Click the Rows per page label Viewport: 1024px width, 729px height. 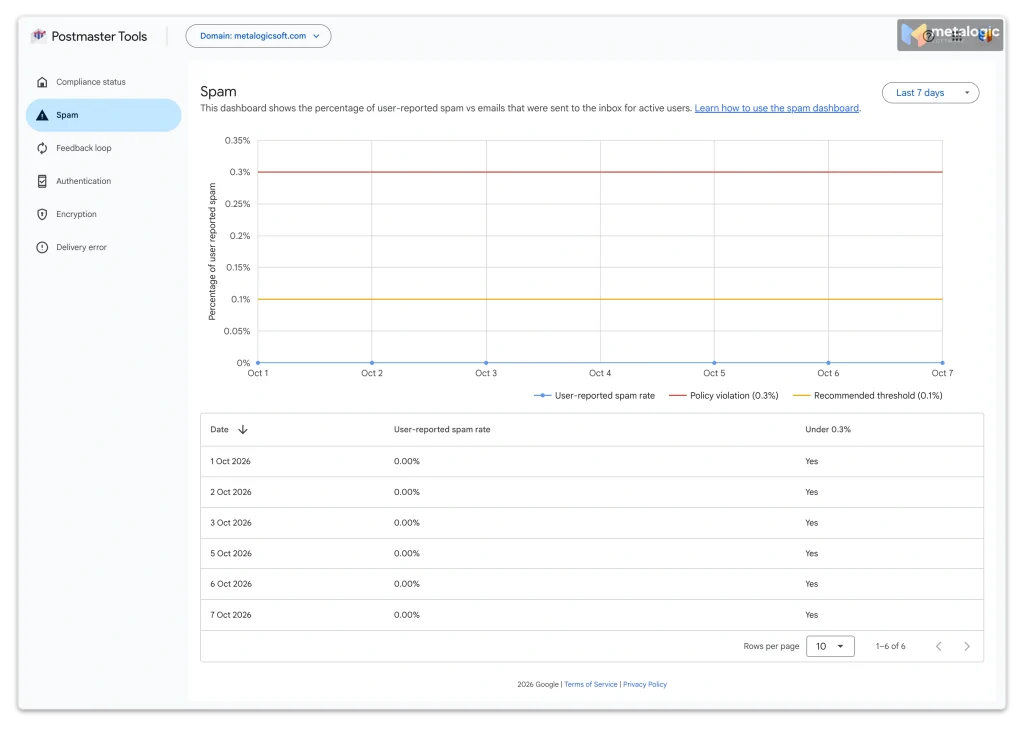[x=771, y=647]
